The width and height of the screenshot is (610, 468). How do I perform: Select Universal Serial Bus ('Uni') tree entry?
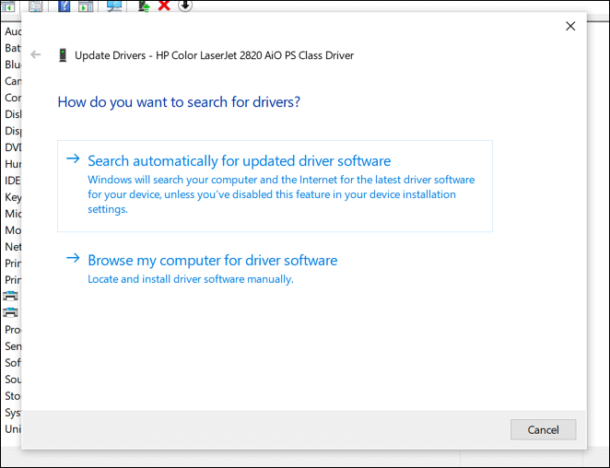point(13,429)
